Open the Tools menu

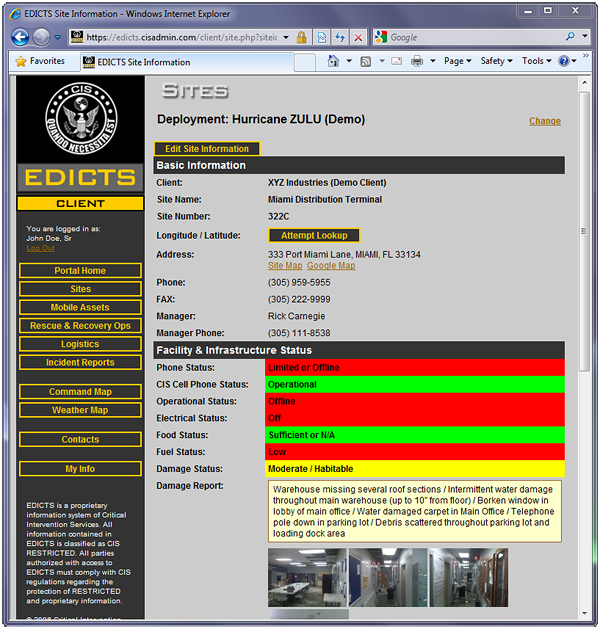pyautogui.click(x=537, y=61)
